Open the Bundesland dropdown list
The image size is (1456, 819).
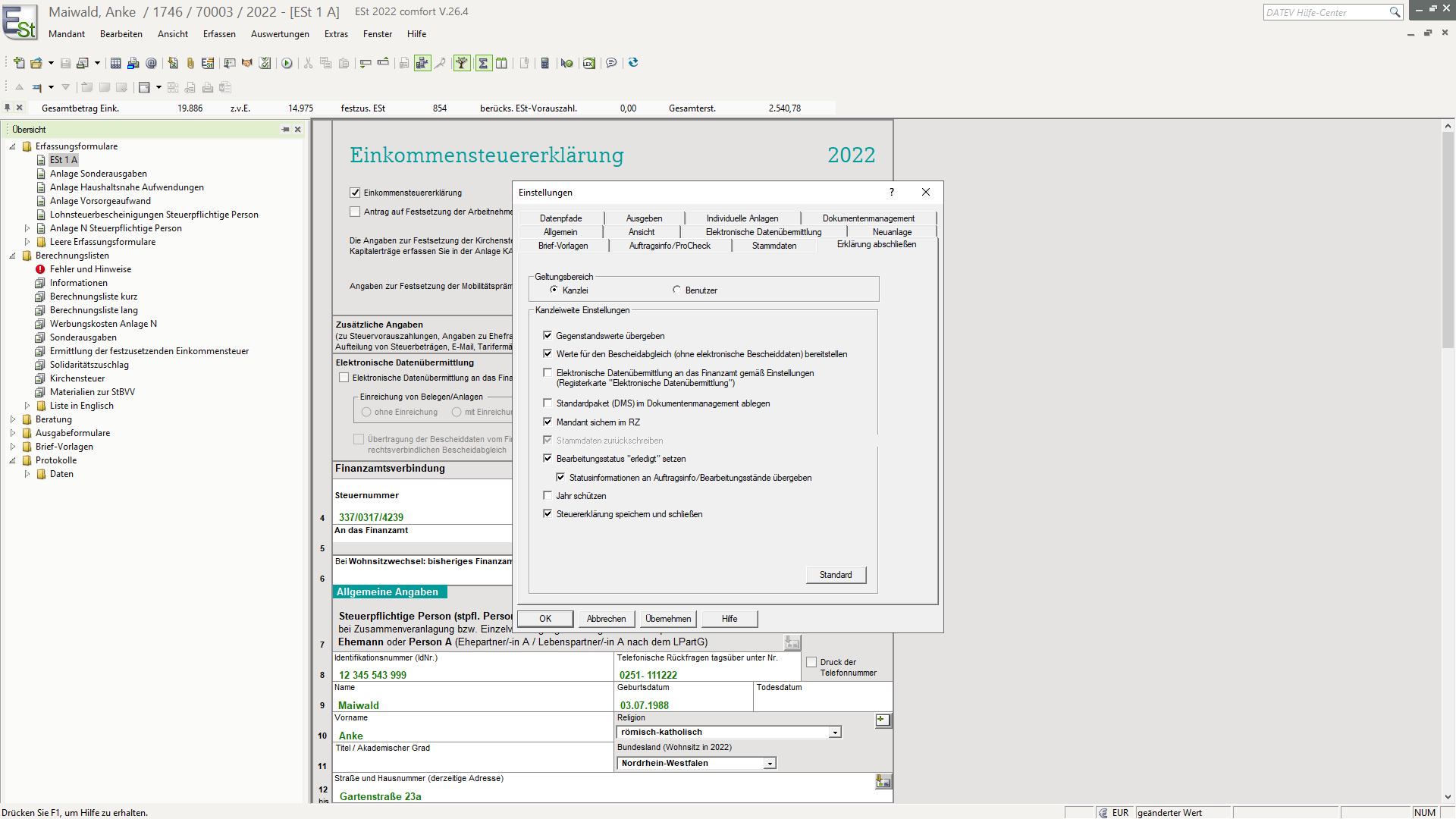pyautogui.click(x=770, y=764)
